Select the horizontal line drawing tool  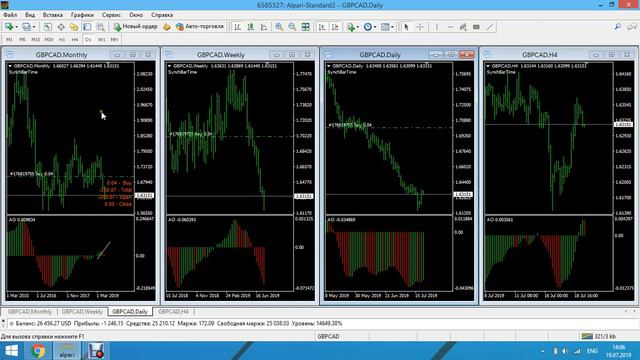coord(450,27)
